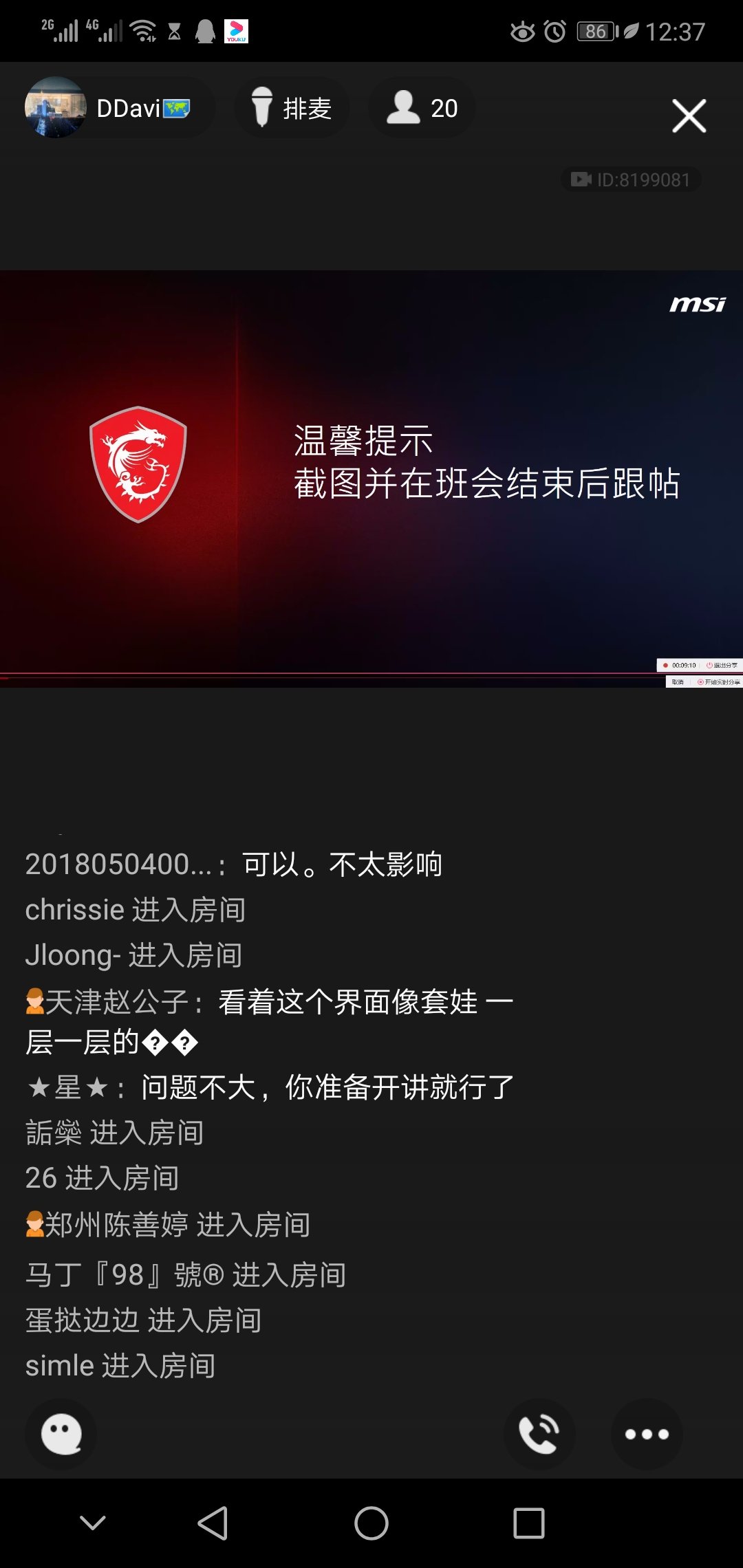Tap ★星★ user's comment

270,1088
